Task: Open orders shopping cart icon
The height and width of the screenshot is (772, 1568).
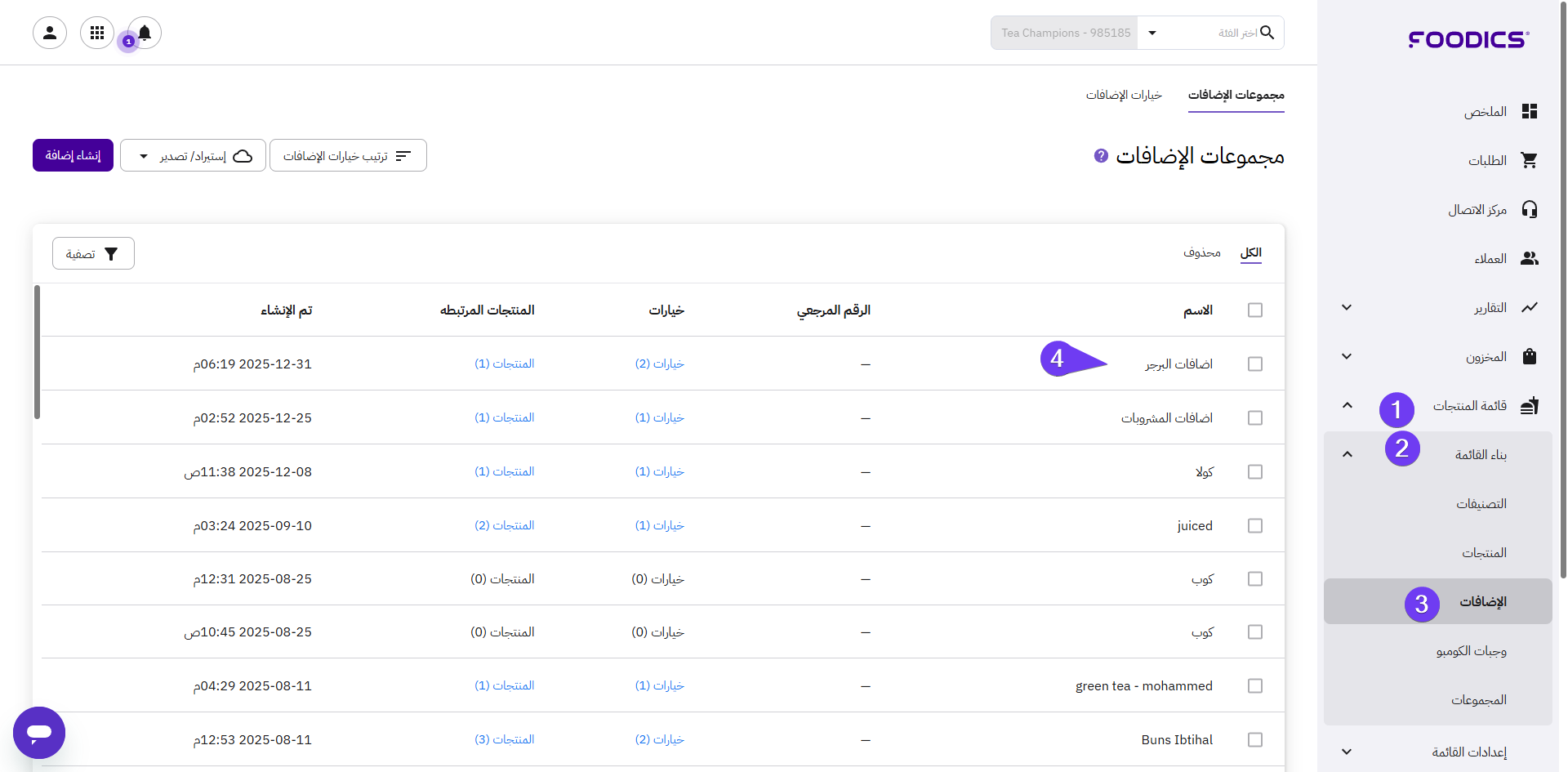Action: pos(1529,161)
